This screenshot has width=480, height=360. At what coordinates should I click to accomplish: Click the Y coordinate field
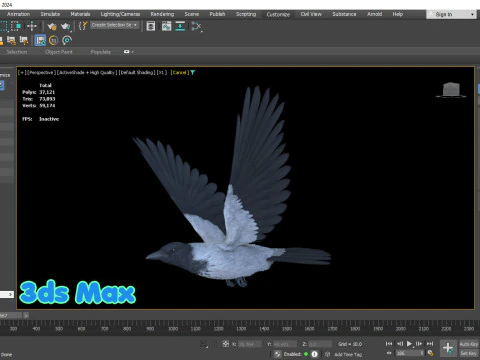285,344
